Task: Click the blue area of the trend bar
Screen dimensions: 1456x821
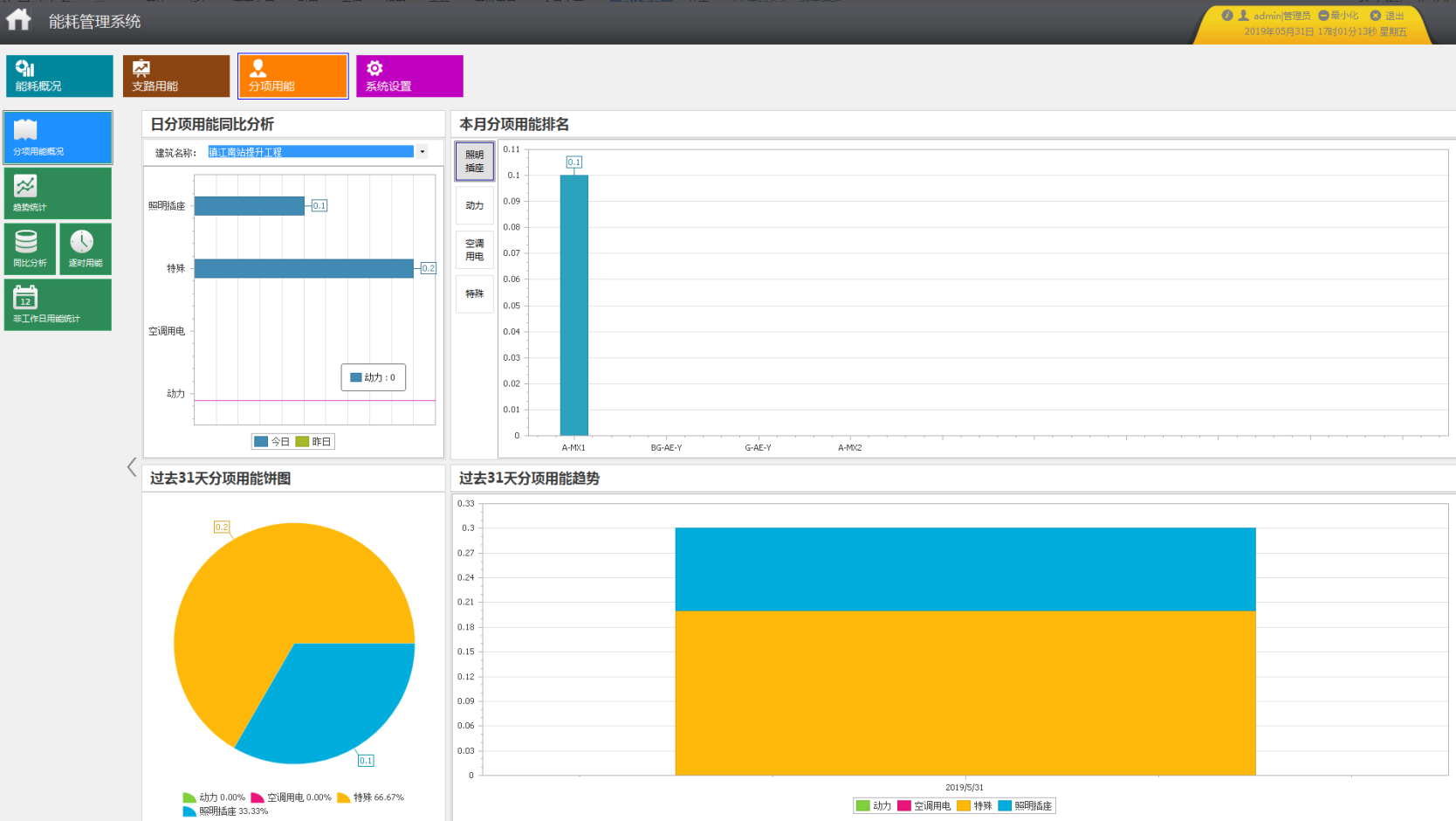Action: (x=965, y=569)
